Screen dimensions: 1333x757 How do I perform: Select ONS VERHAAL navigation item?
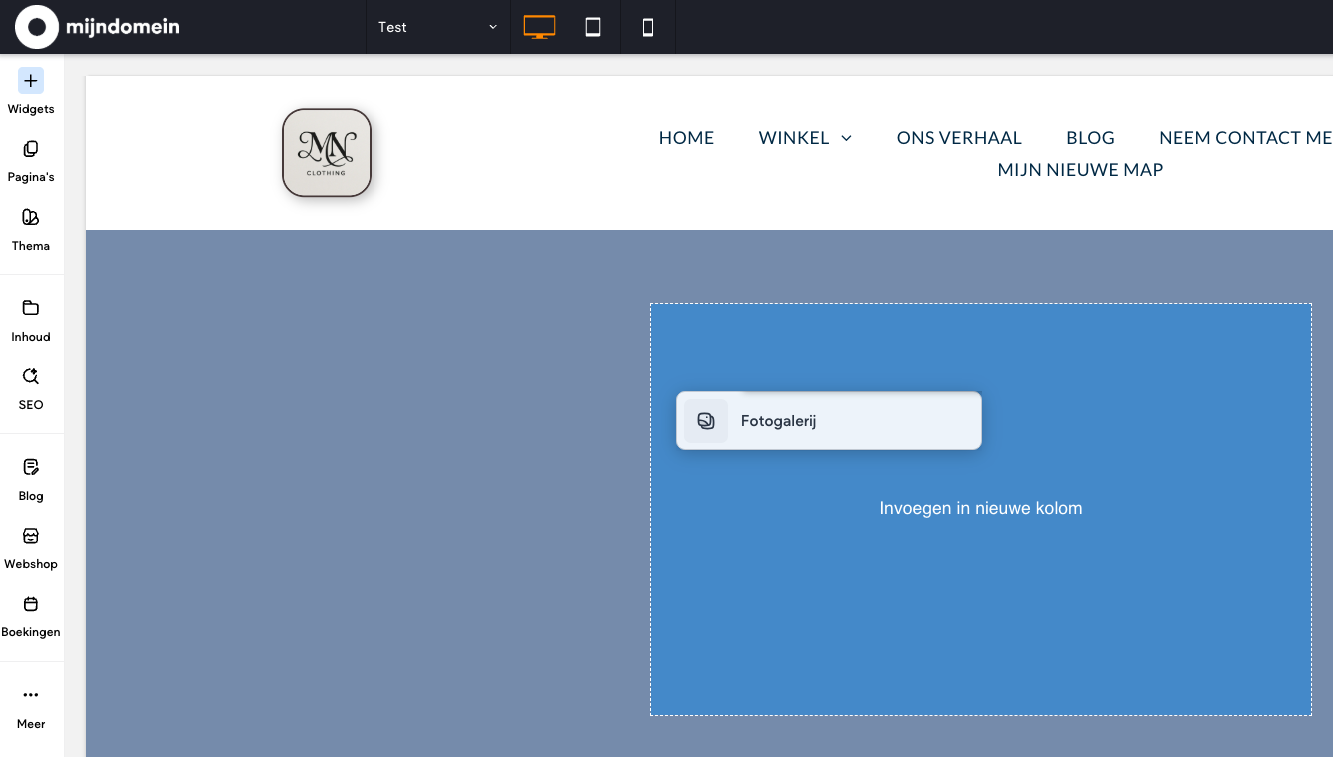[x=958, y=138]
